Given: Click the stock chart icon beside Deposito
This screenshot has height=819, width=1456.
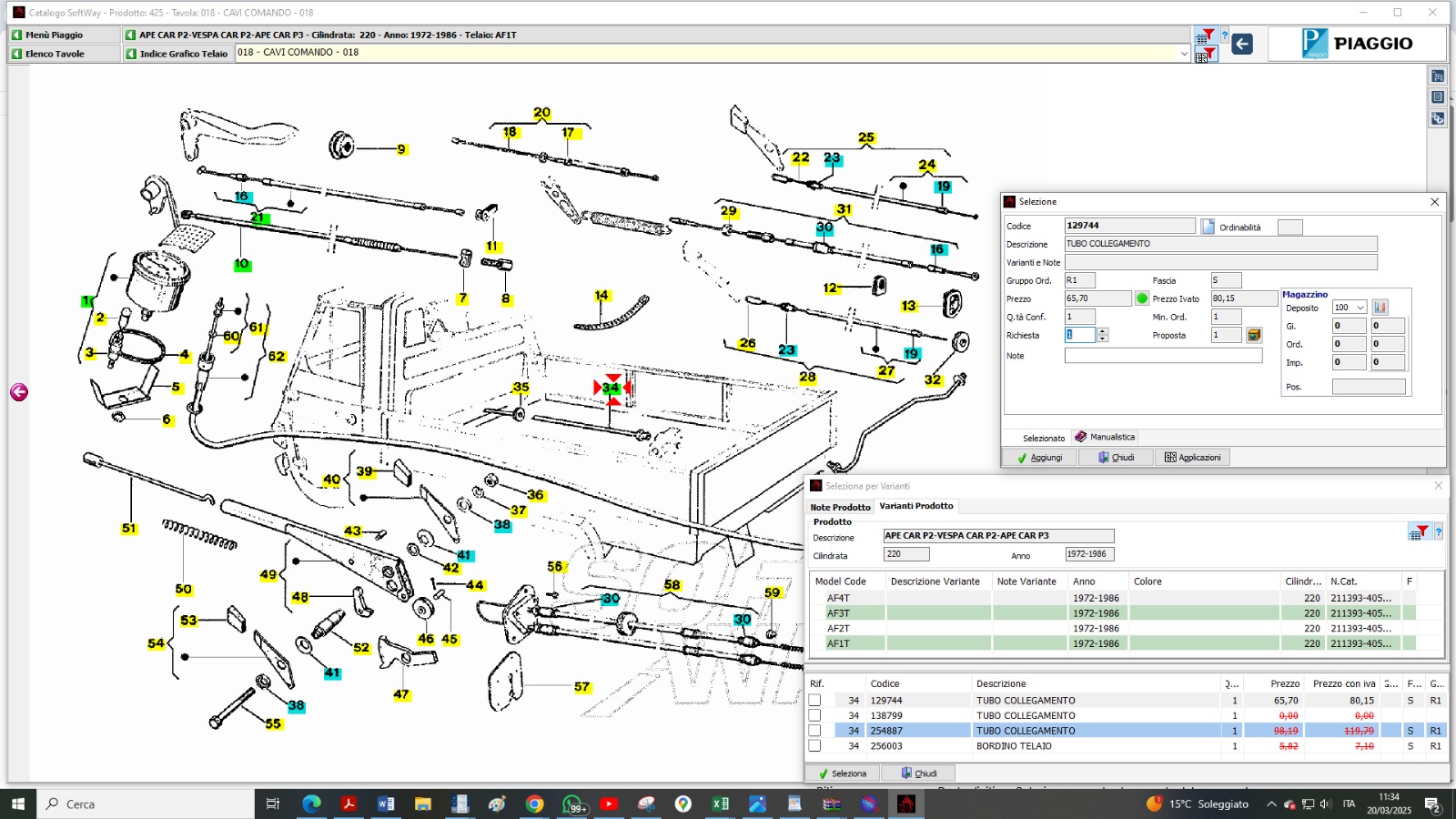Looking at the screenshot, I should click(x=1380, y=308).
